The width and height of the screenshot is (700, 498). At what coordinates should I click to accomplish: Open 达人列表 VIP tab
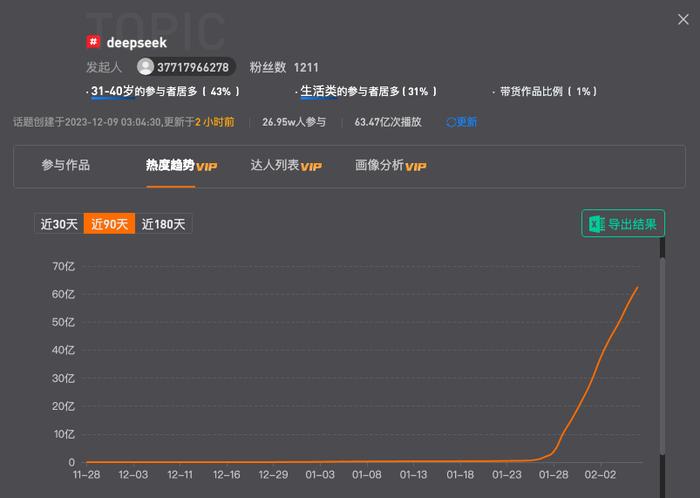point(286,166)
